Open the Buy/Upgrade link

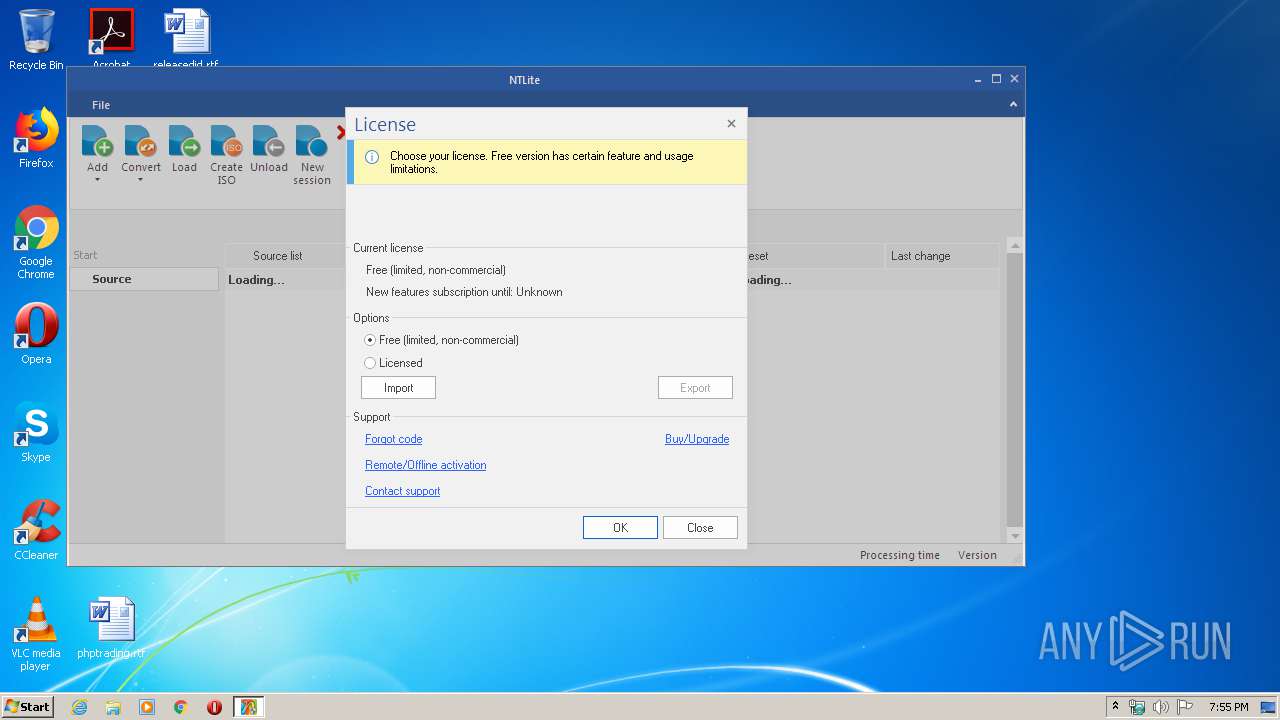(697, 439)
